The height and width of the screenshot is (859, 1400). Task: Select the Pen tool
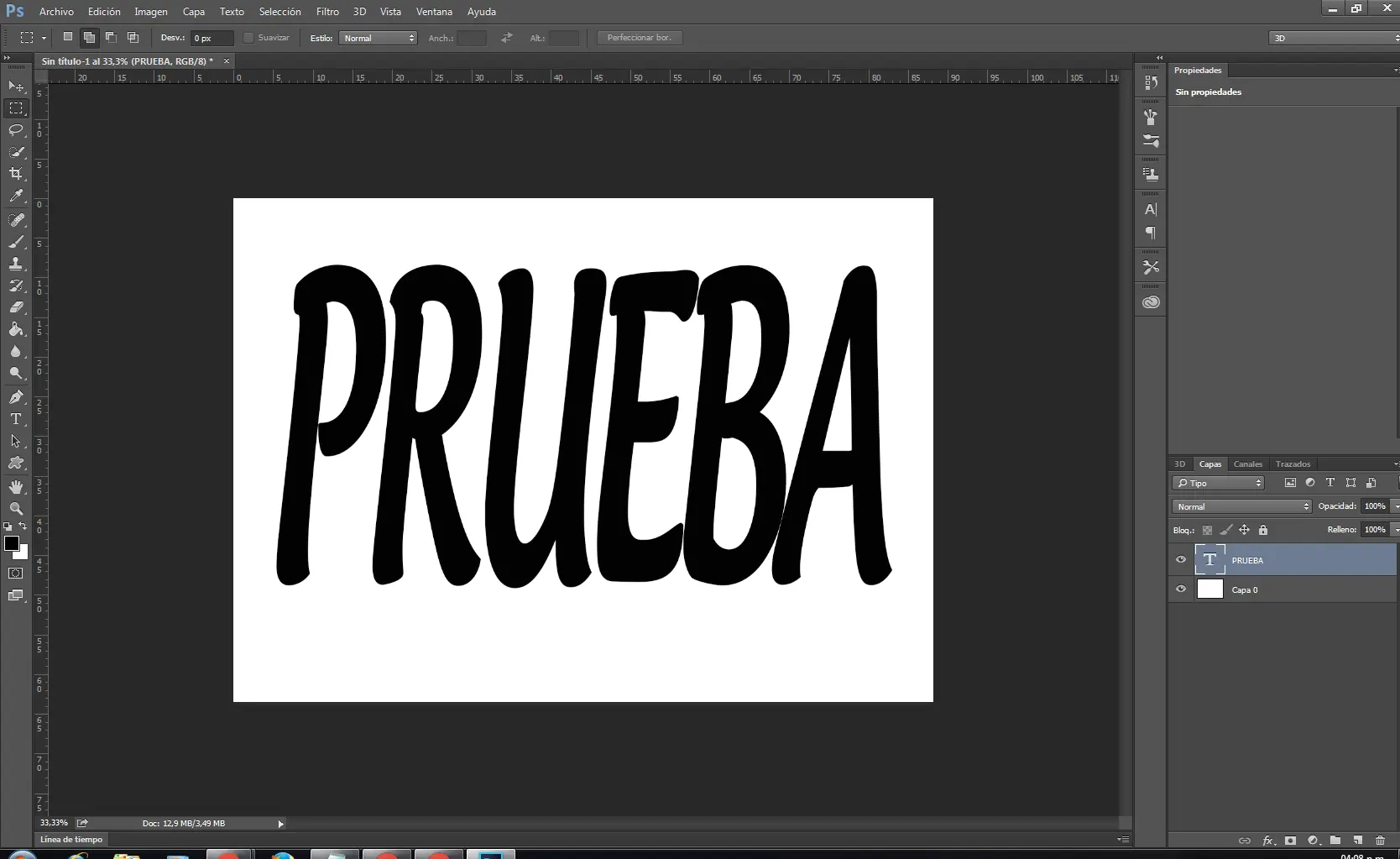[16, 397]
